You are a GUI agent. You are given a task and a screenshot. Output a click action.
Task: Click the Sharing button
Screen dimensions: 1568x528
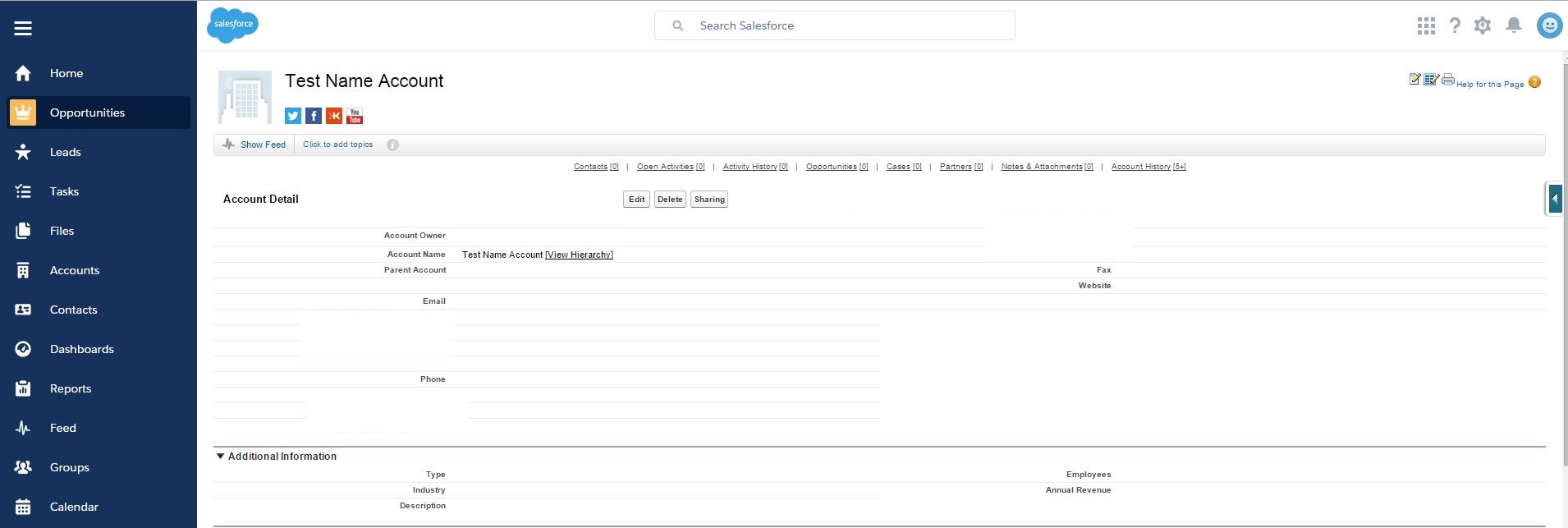pyautogui.click(x=709, y=200)
